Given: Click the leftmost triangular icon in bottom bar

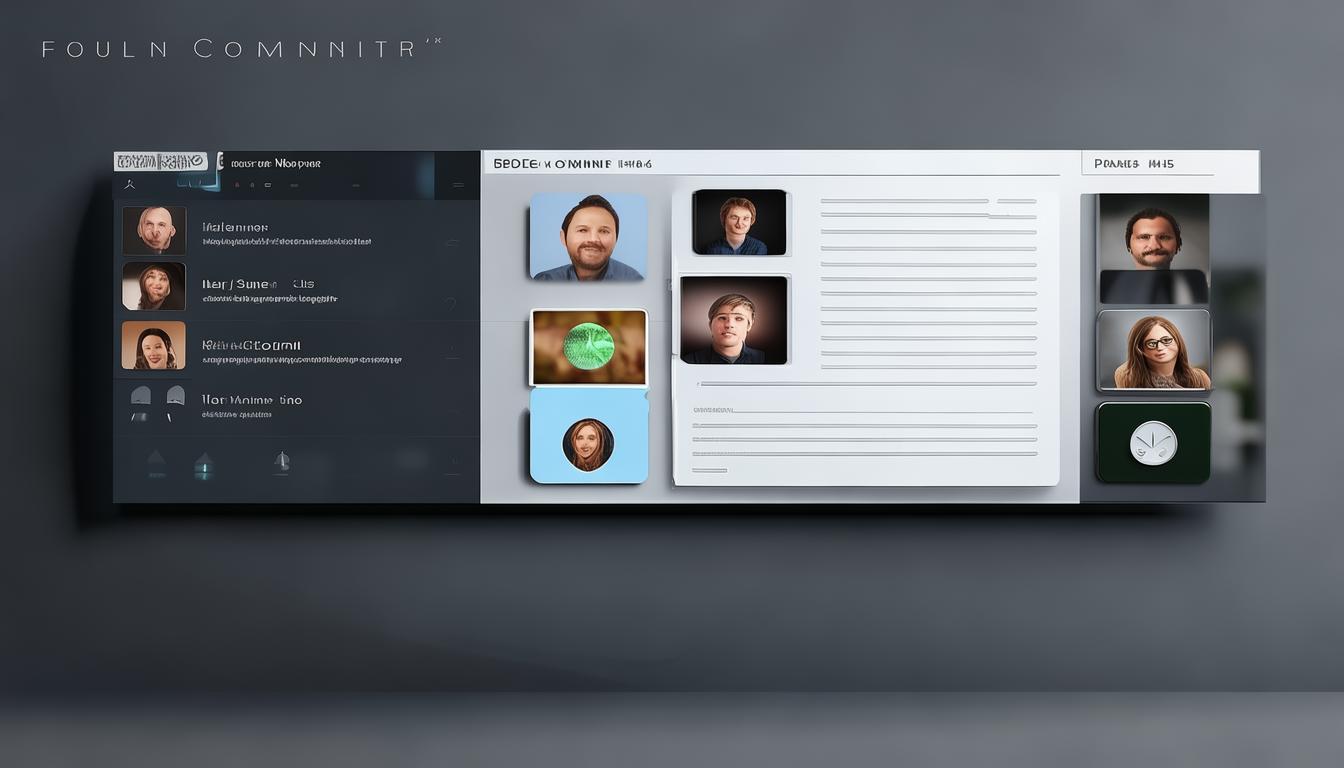Looking at the screenshot, I should pos(156,461).
